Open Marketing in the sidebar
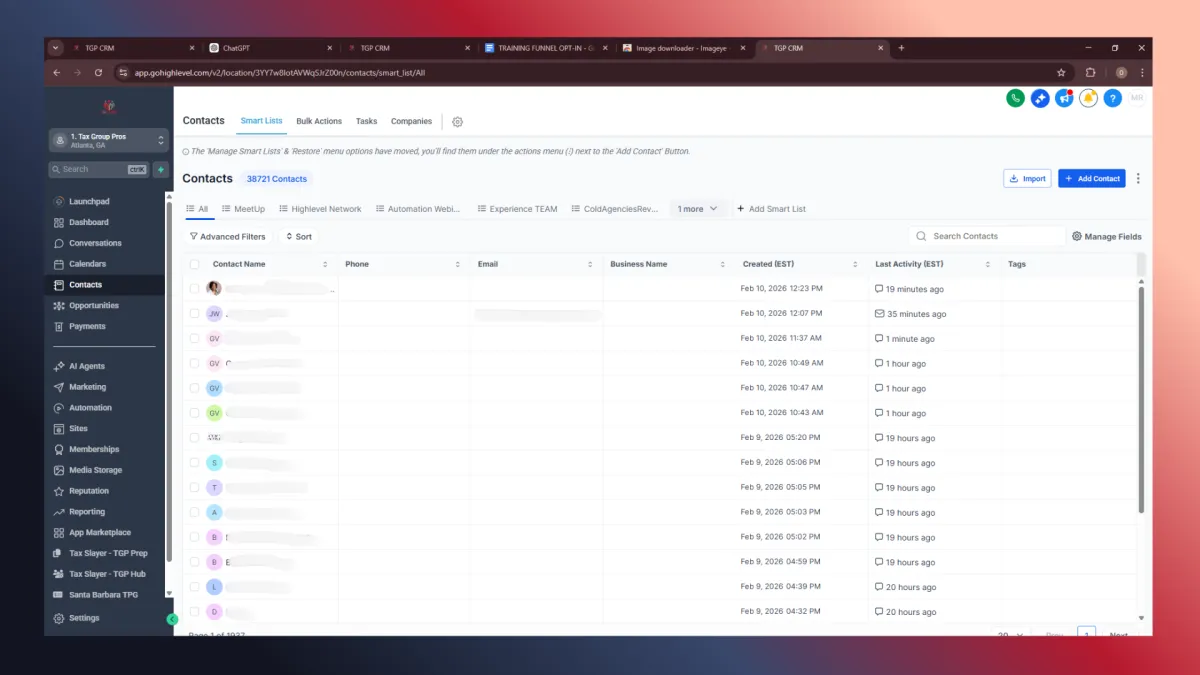 click(x=87, y=387)
